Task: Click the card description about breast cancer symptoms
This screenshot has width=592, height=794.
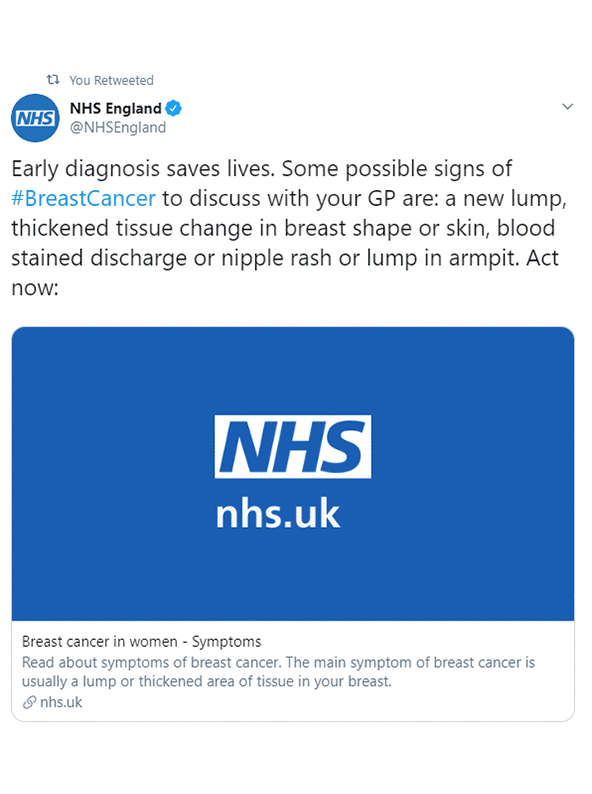Action: (278, 671)
